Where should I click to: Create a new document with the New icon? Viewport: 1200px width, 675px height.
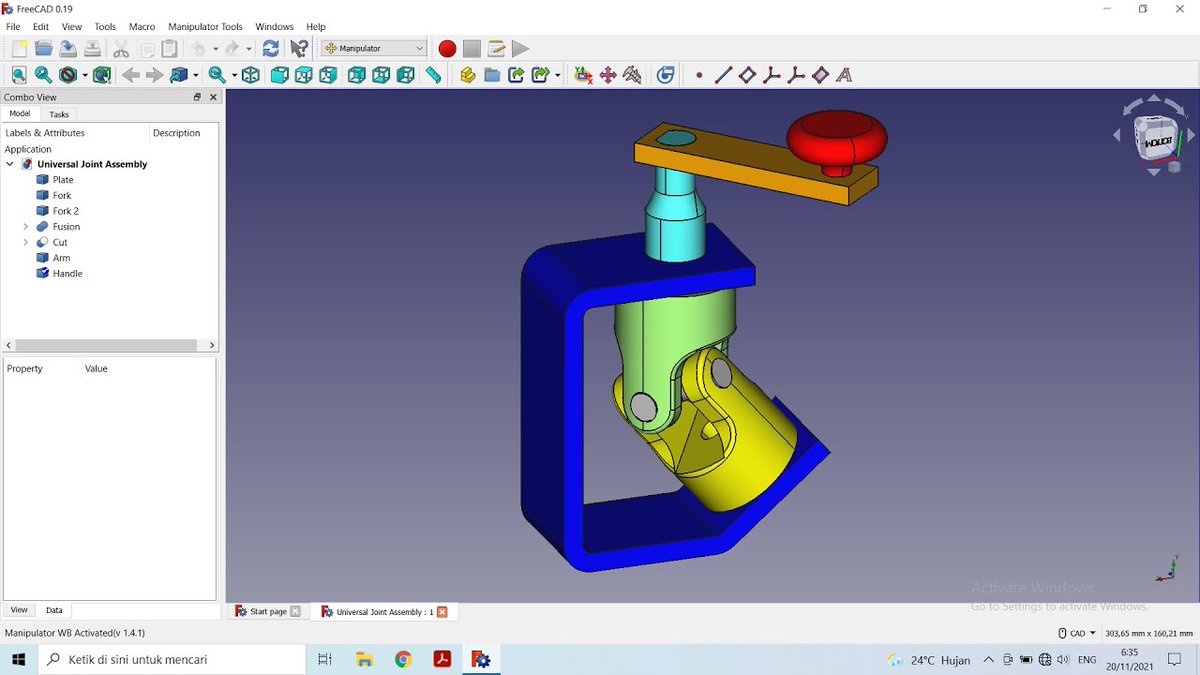click(19, 48)
